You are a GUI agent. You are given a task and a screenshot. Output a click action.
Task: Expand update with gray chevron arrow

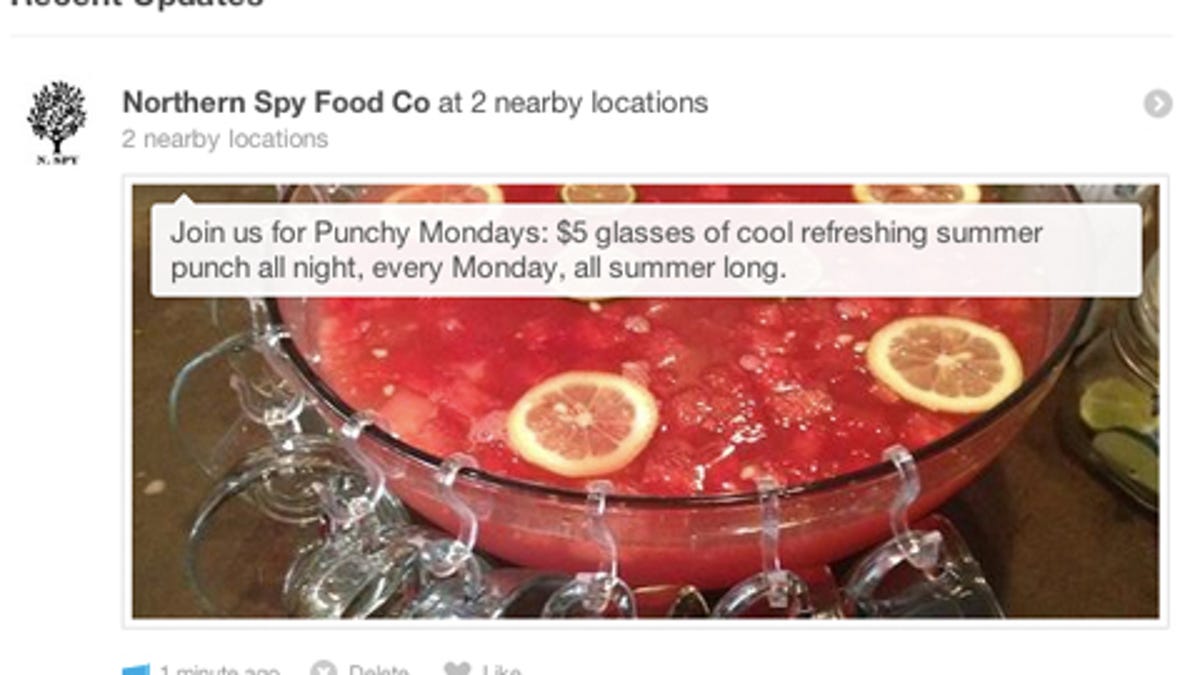tap(1157, 103)
